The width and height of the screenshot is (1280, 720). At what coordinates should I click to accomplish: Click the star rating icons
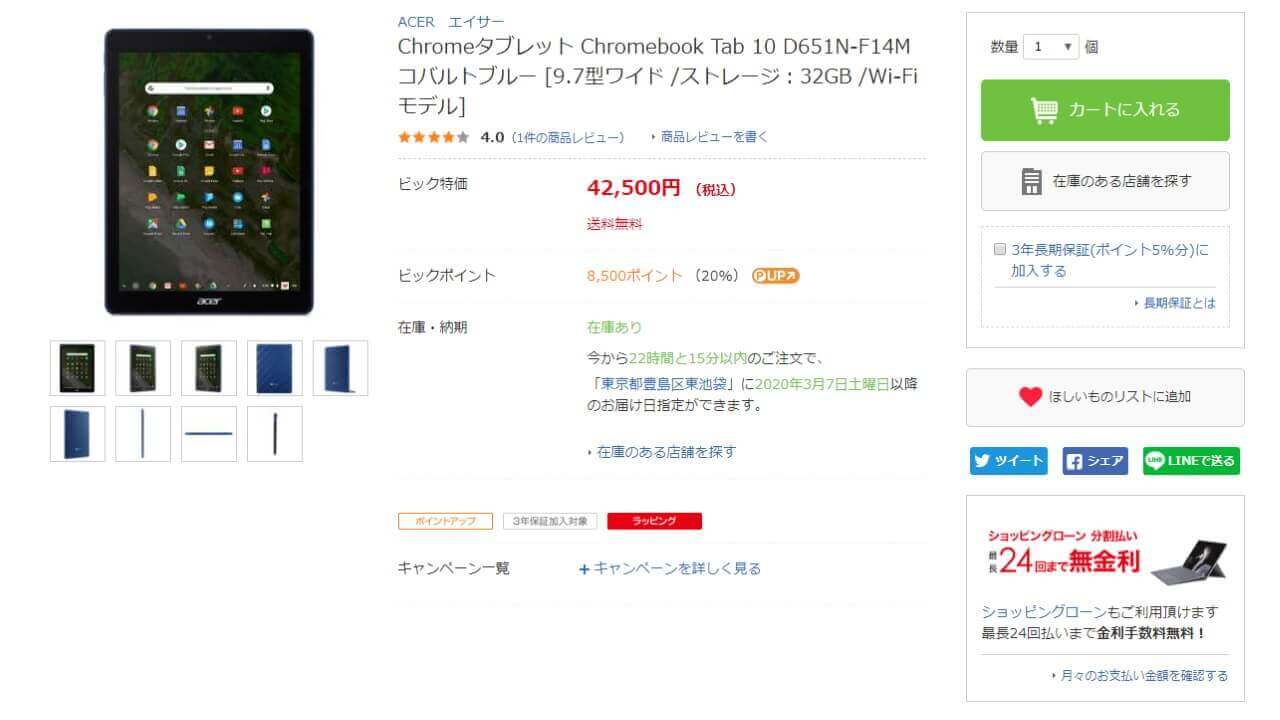coord(433,138)
